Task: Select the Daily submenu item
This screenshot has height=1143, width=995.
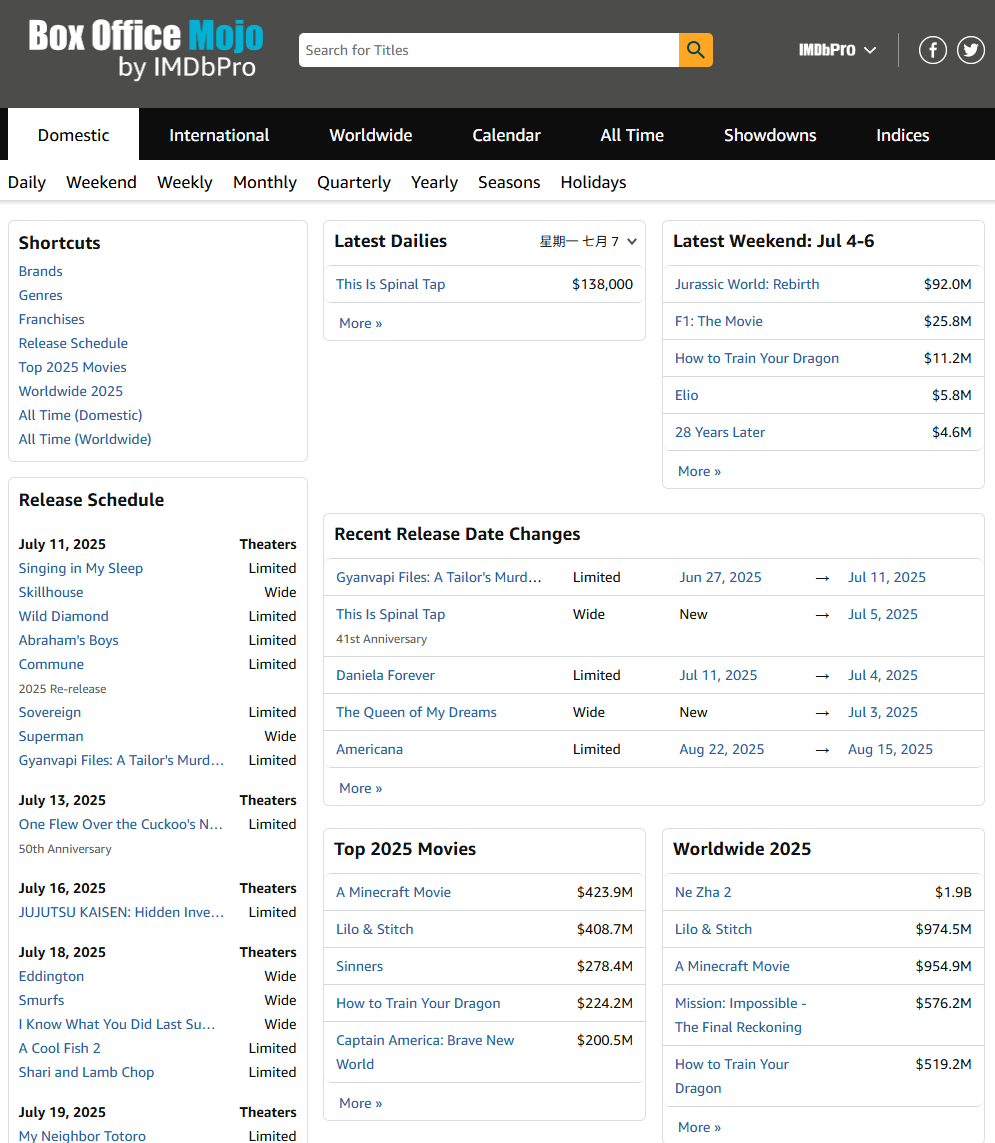Action: click(27, 182)
